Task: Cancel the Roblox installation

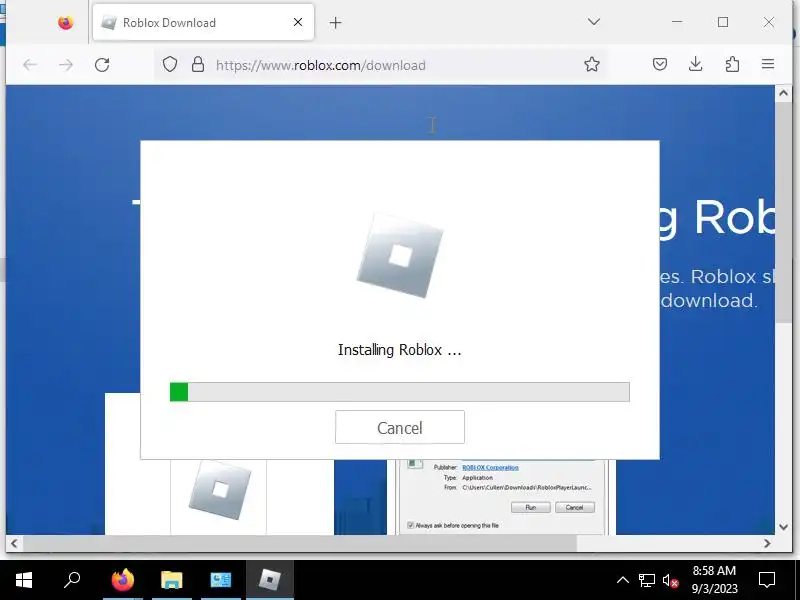Action: (399, 427)
